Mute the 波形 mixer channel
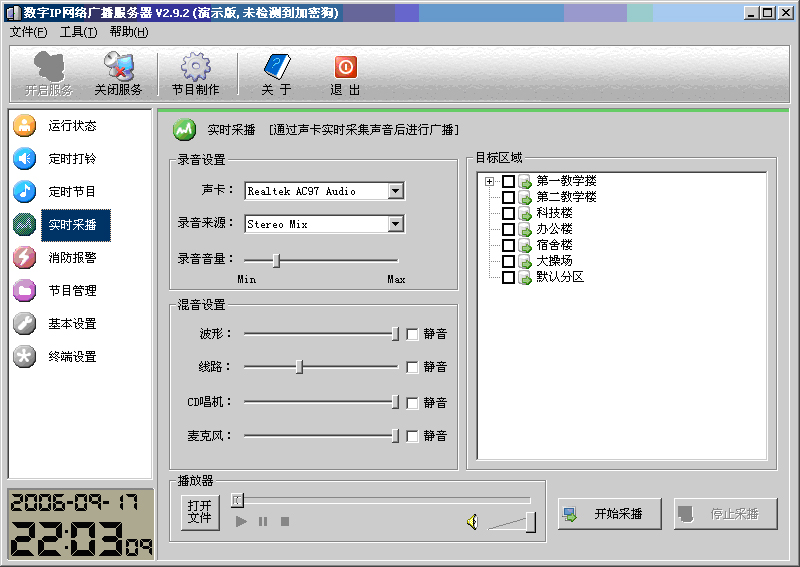This screenshot has width=800, height=567. click(412, 334)
